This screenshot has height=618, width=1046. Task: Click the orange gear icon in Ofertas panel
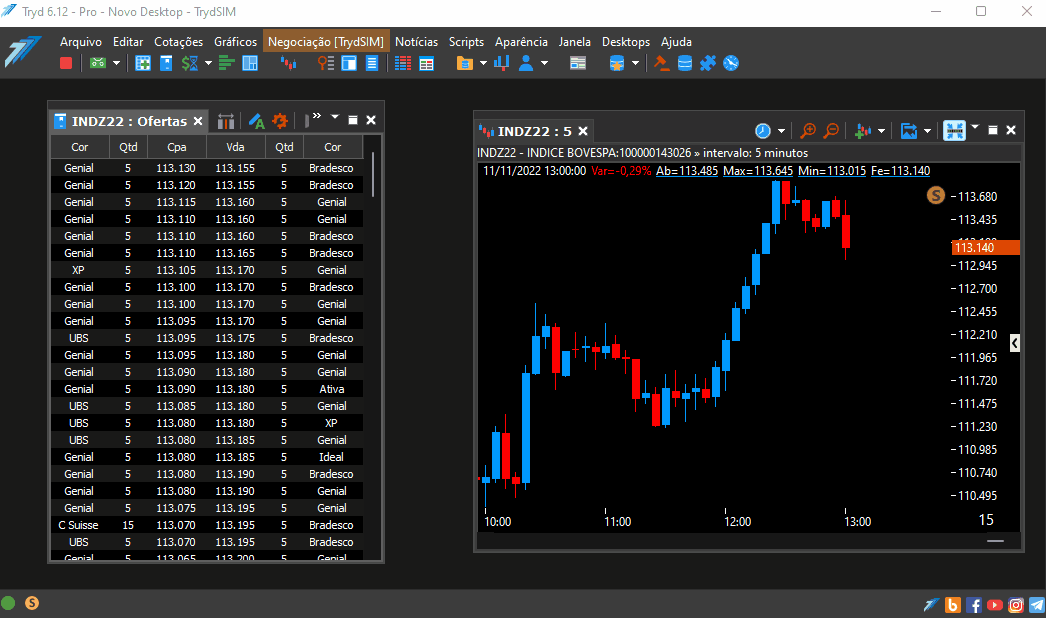(280, 121)
